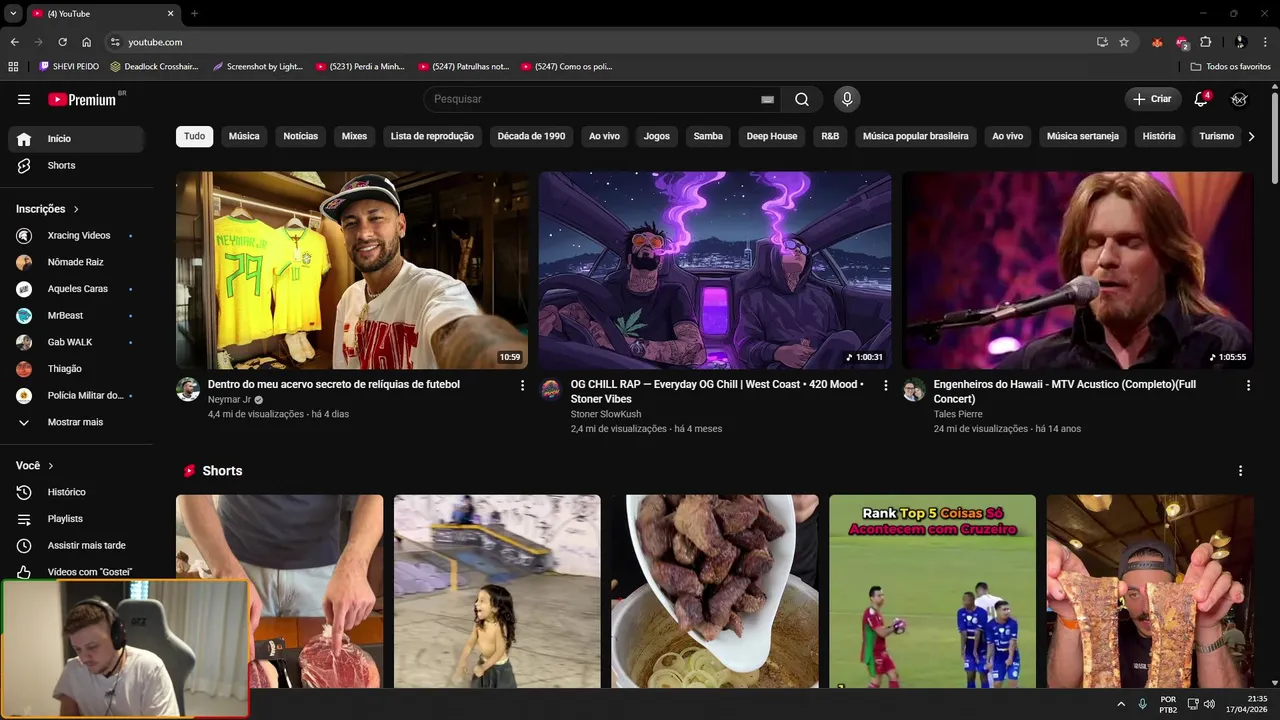Screen dimensions: 1280x720
Task: Start voice search with microphone icon
Action: tap(847, 99)
